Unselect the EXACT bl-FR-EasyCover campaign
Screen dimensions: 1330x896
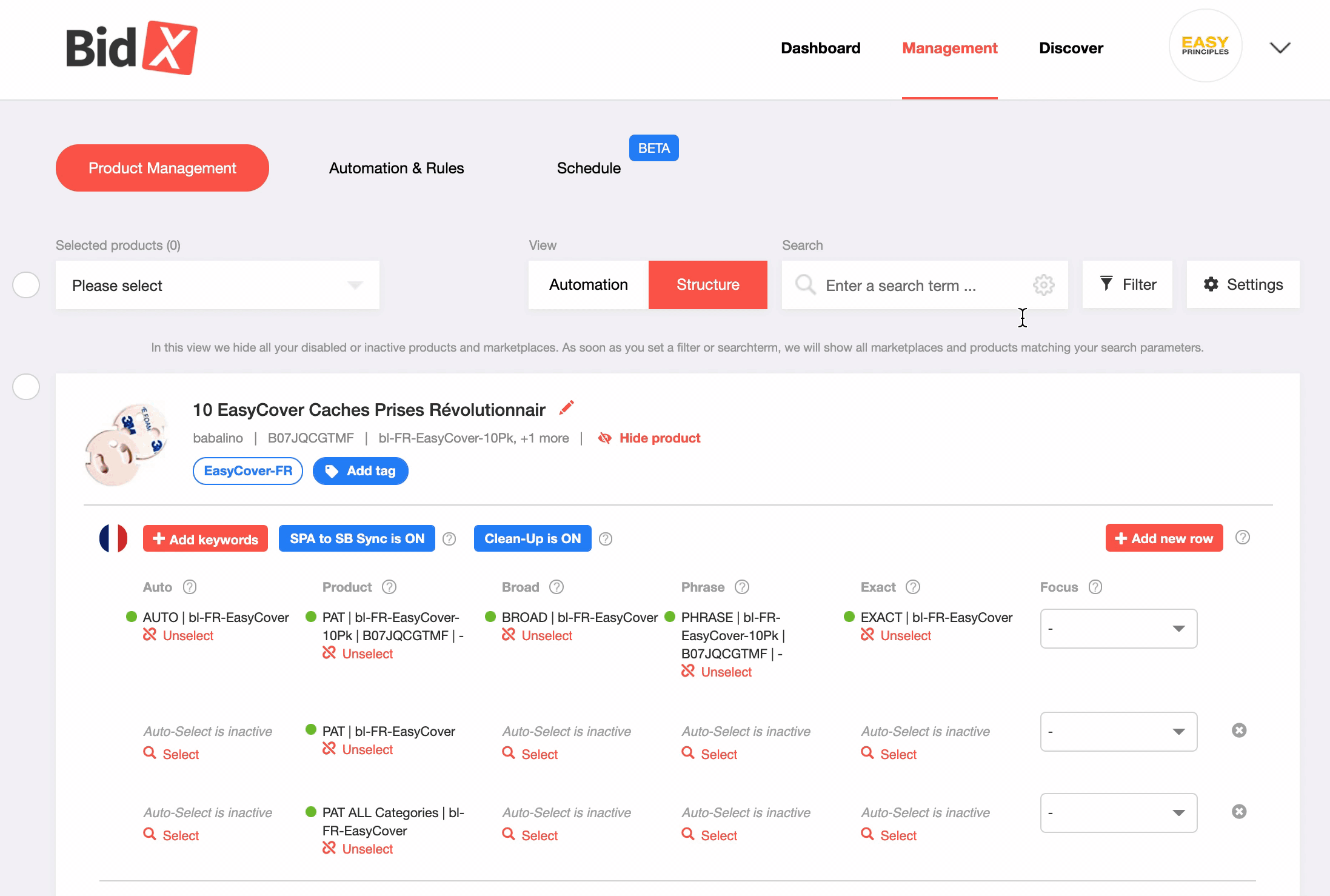[x=897, y=635]
